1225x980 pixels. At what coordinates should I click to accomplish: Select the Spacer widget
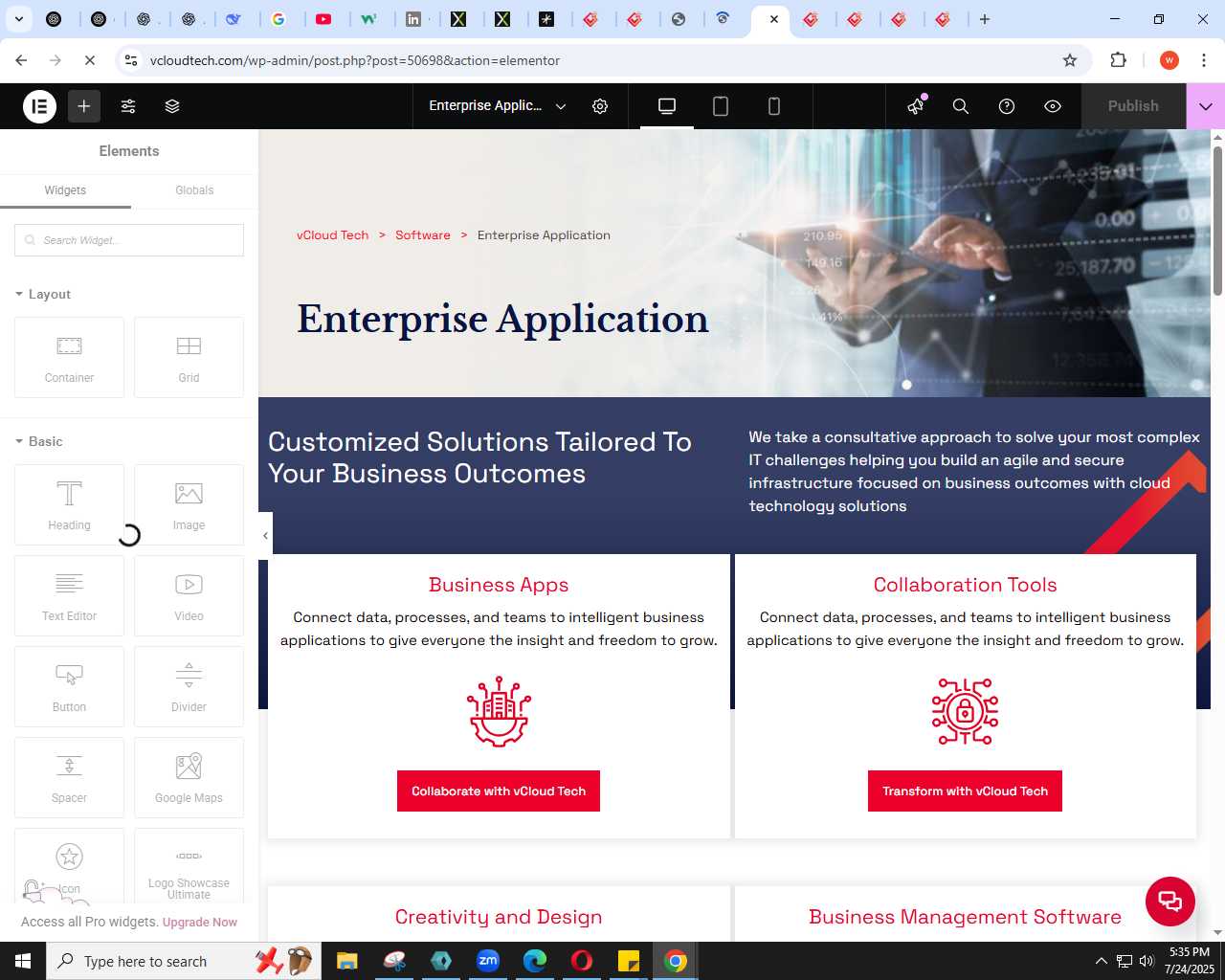point(69,777)
